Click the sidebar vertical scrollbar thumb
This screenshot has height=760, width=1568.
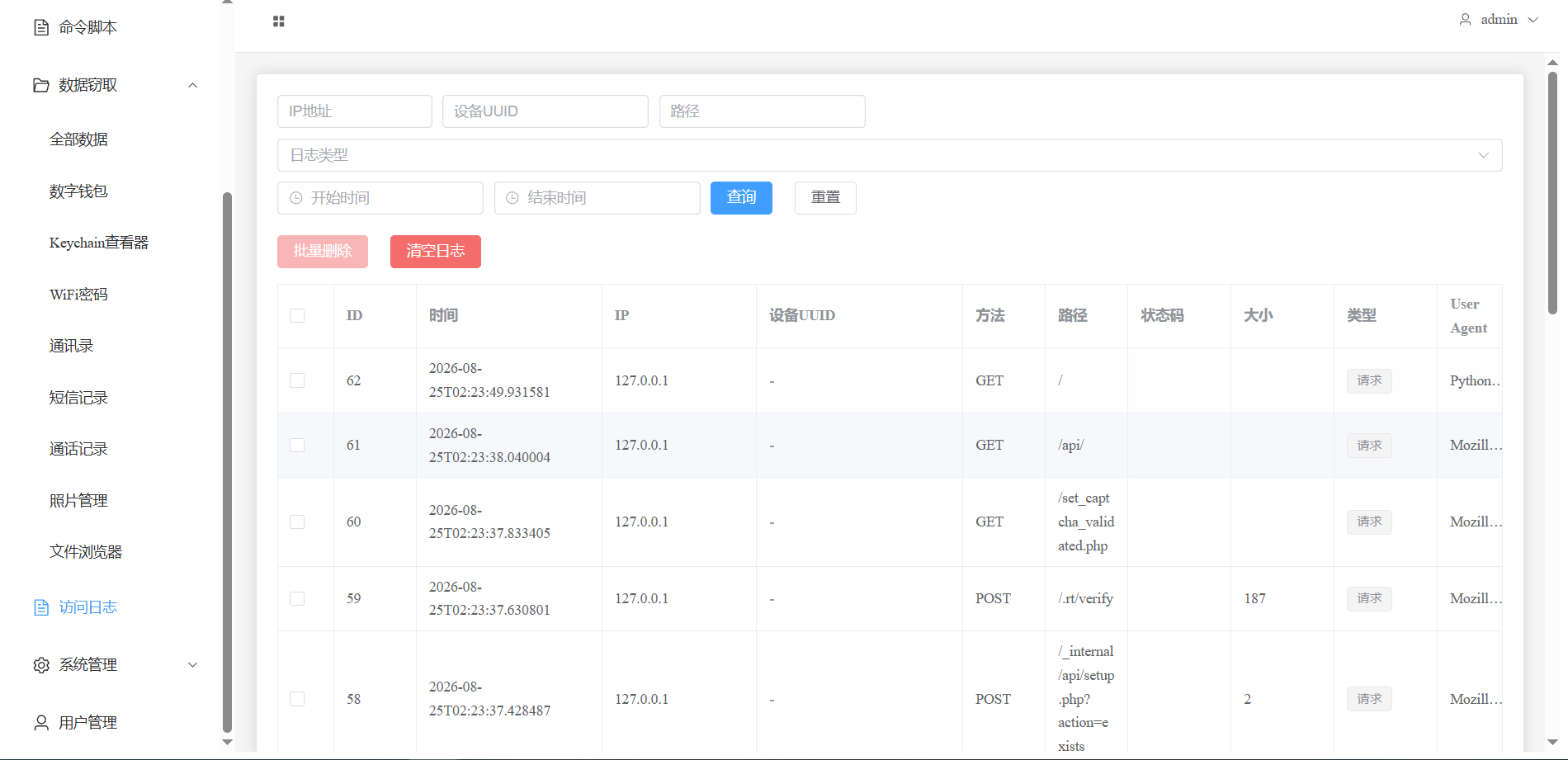tap(227, 462)
